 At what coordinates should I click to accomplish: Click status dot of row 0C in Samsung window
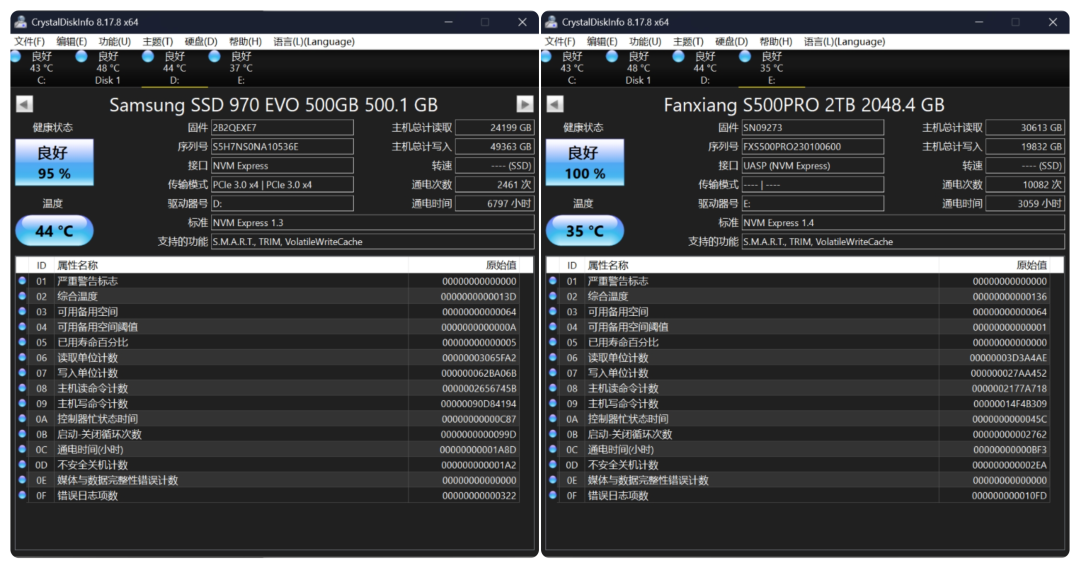click(x=22, y=449)
